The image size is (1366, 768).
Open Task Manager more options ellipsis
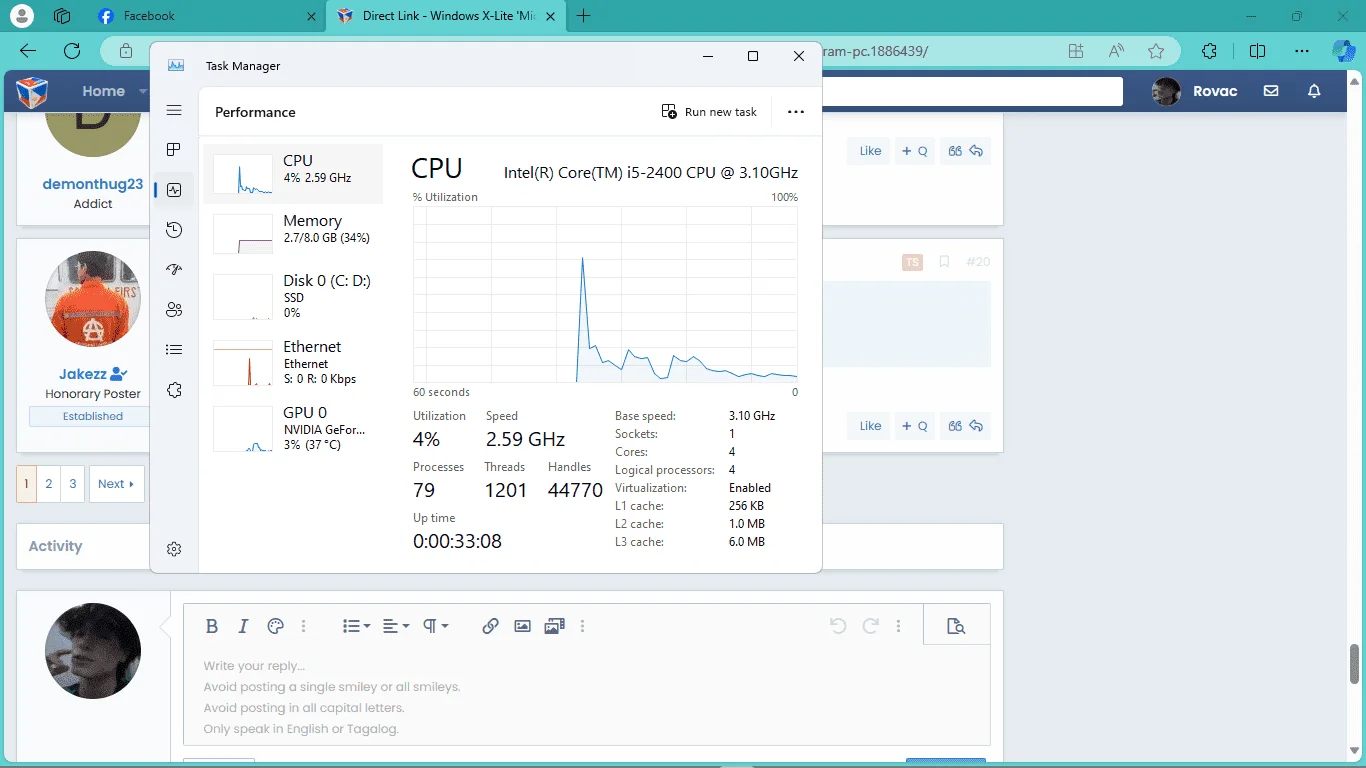coord(796,112)
